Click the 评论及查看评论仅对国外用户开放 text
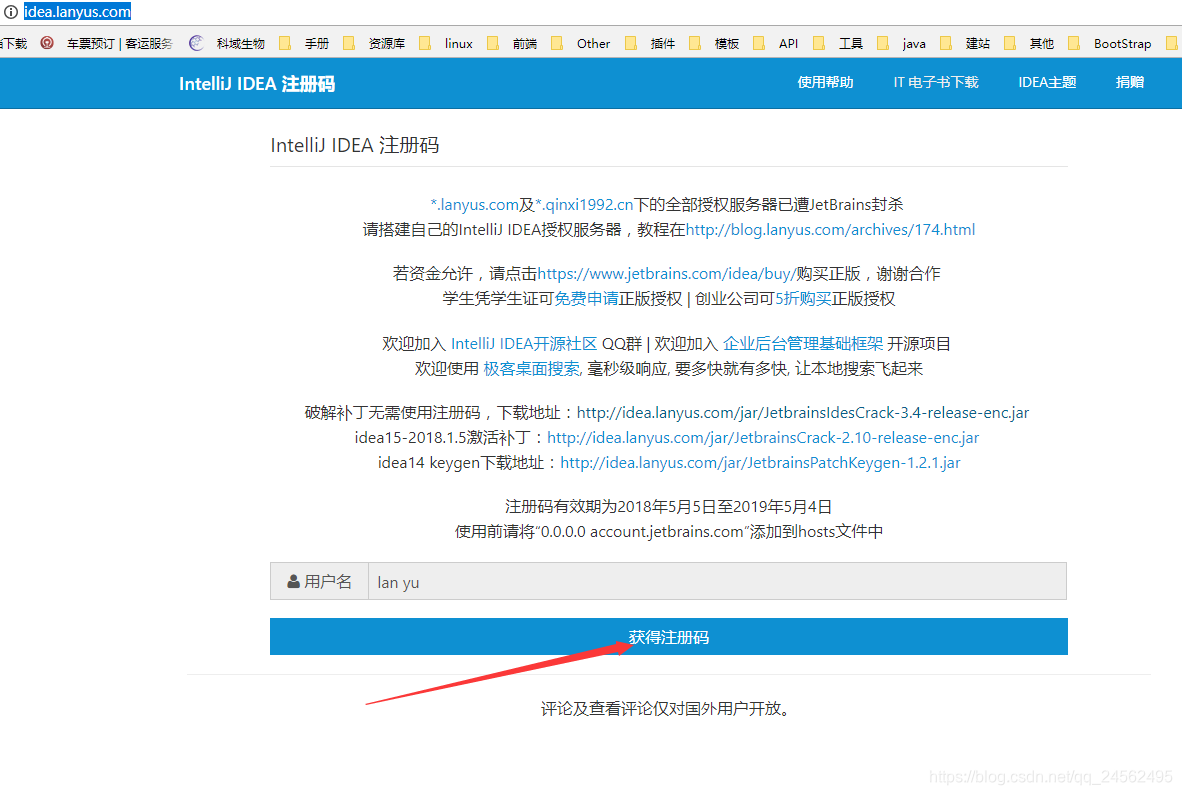The height and width of the screenshot is (795, 1182). (666, 708)
